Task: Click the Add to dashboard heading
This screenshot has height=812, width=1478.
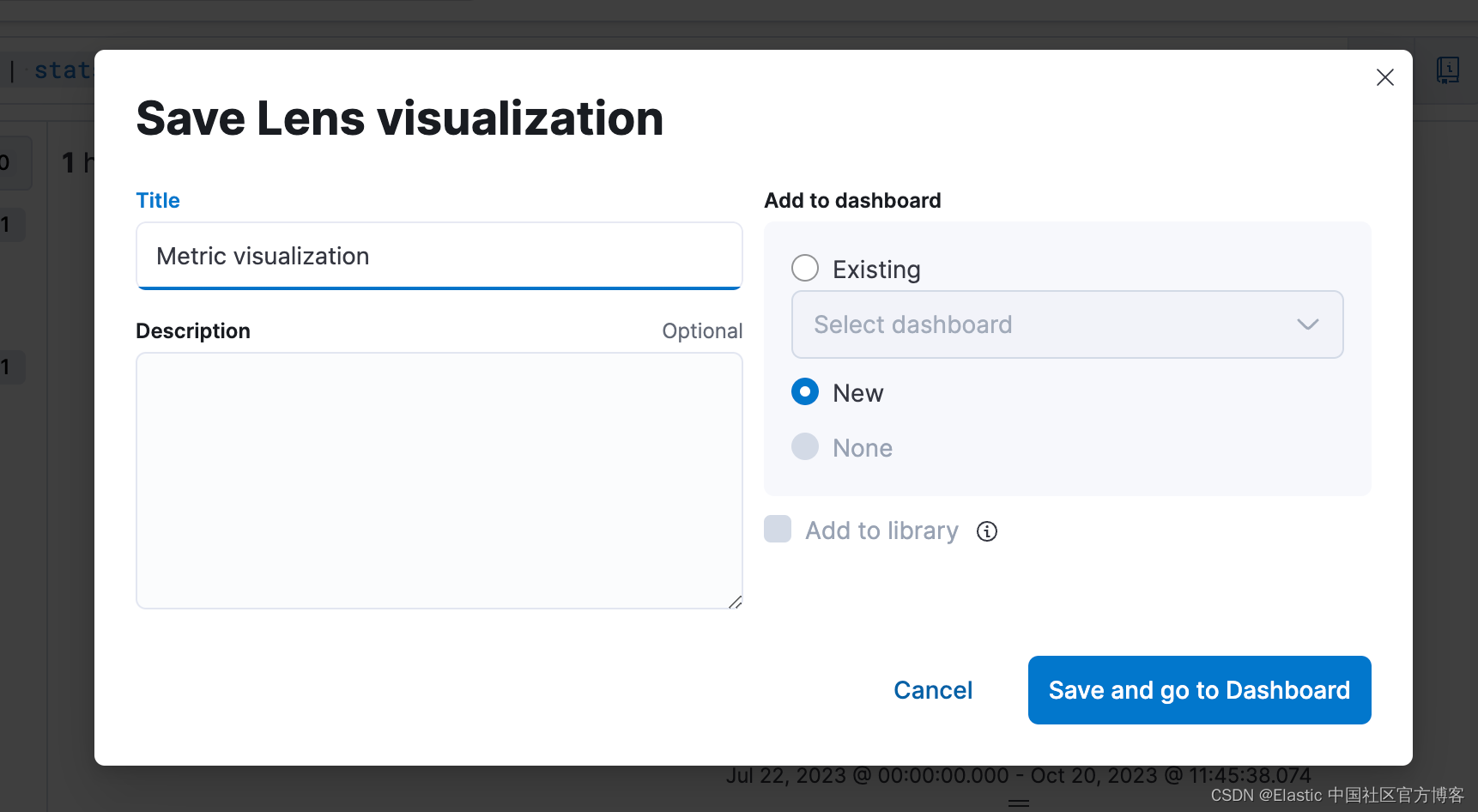Action: 852,201
